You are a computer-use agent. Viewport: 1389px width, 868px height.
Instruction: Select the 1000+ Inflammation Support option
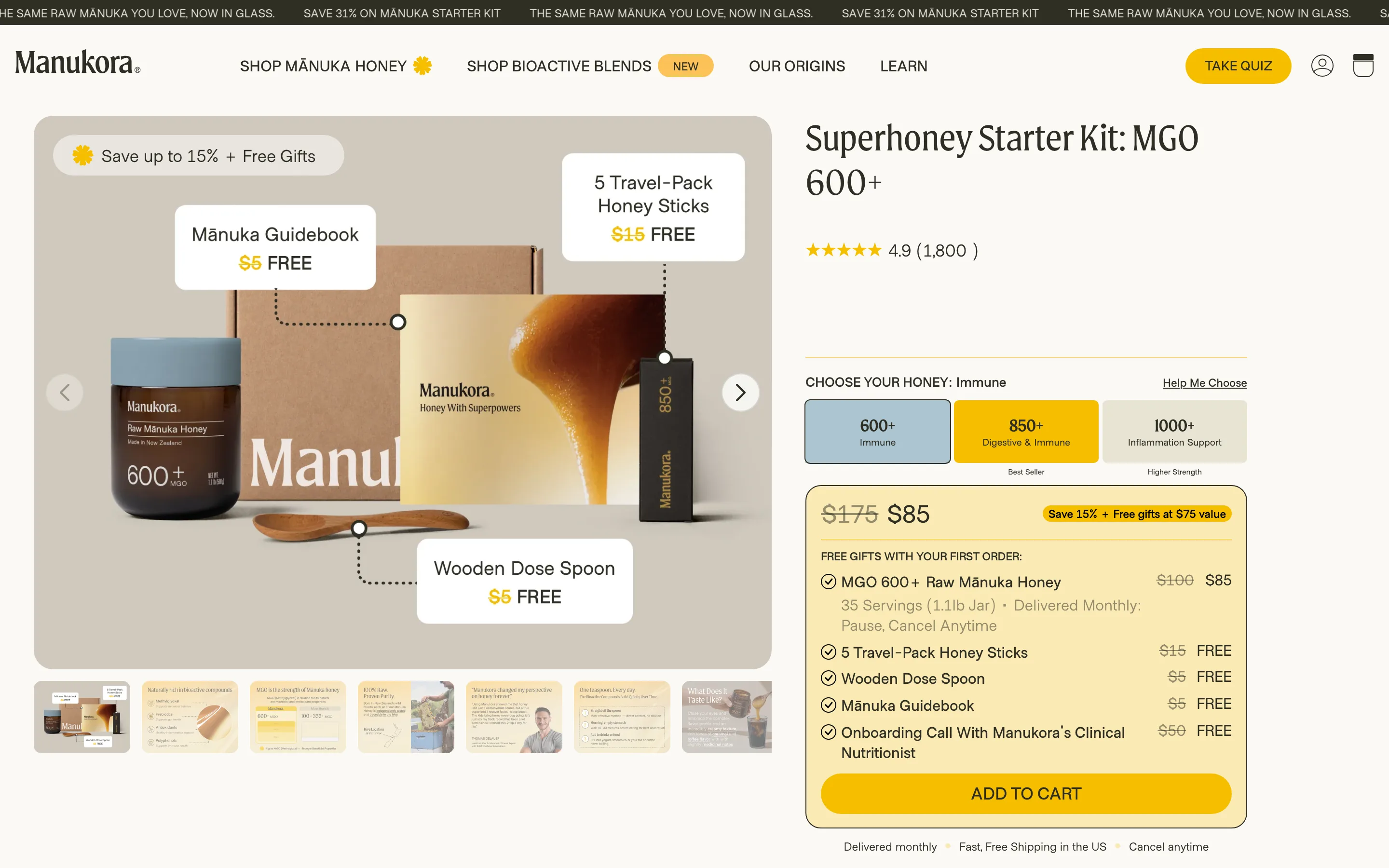coord(1174,432)
